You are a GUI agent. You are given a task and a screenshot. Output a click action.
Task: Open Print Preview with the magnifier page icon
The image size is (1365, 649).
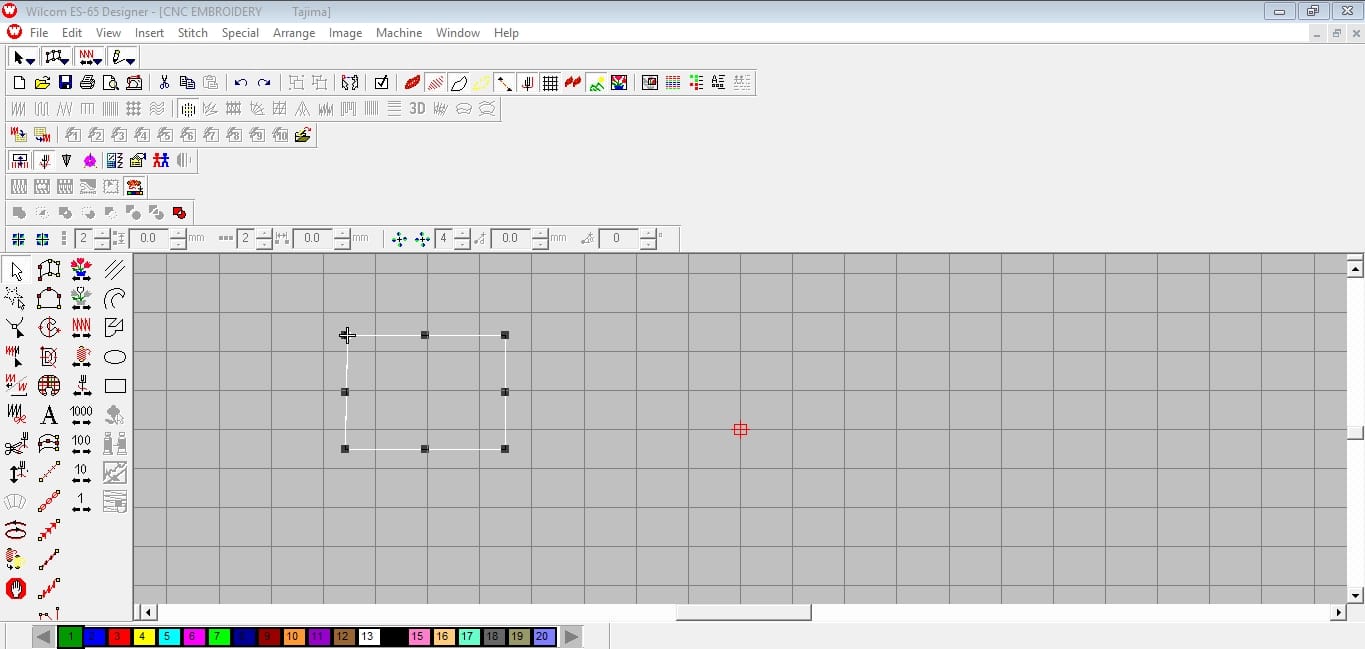(x=110, y=83)
